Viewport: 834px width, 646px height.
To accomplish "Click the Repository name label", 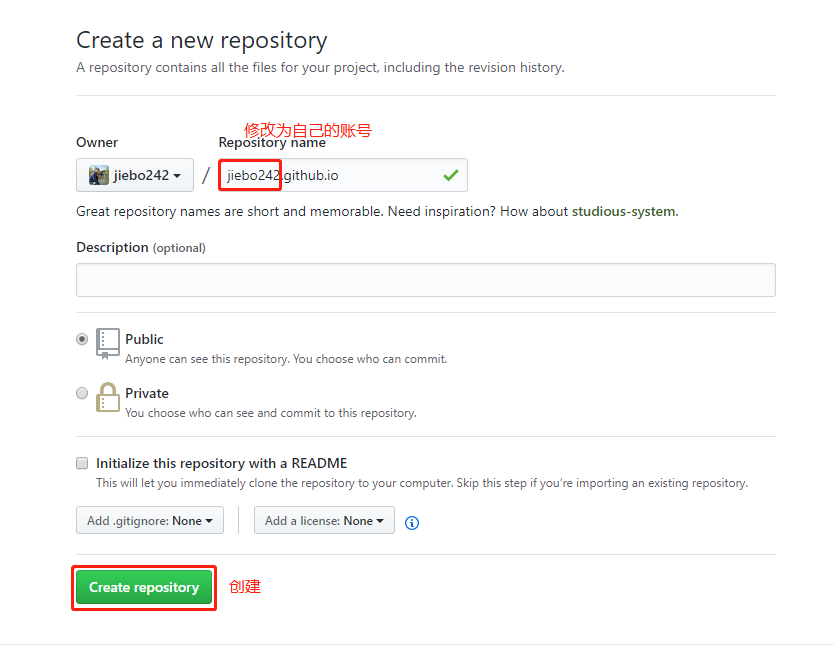I will click(x=272, y=142).
